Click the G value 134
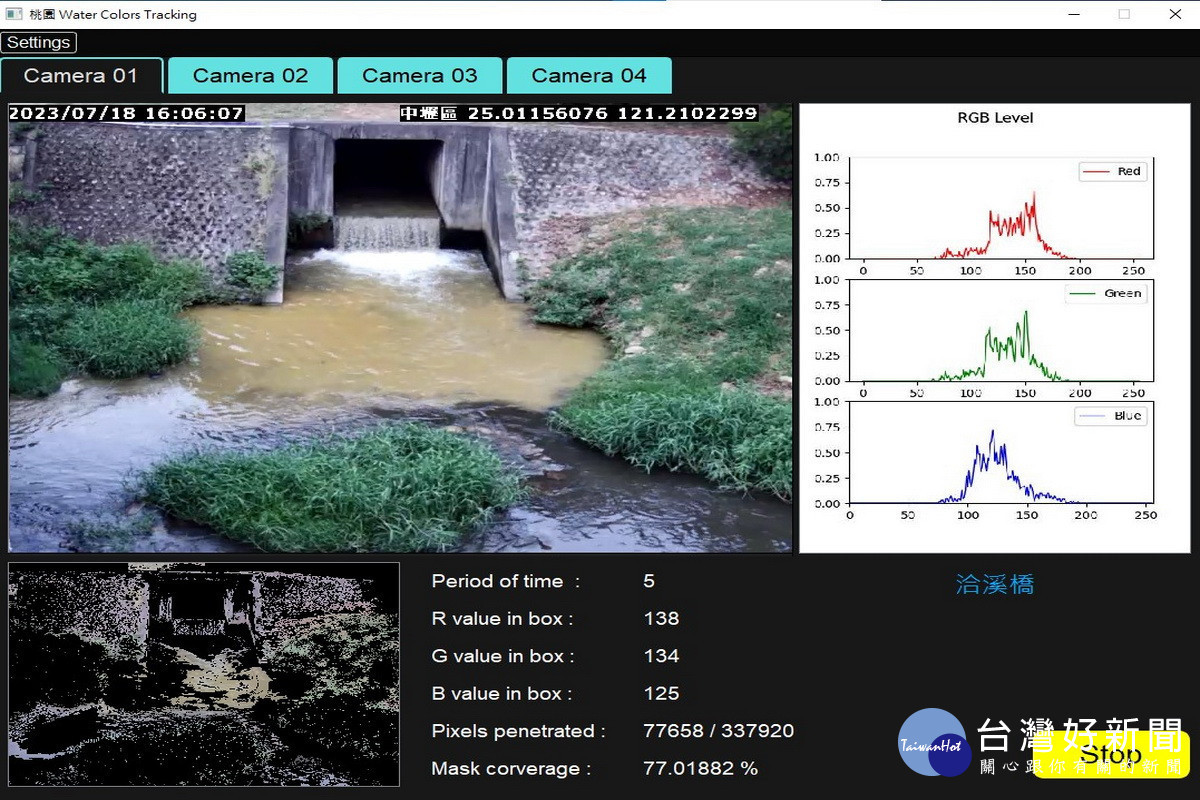Image resolution: width=1200 pixels, height=800 pixels. tap(661, 656)
